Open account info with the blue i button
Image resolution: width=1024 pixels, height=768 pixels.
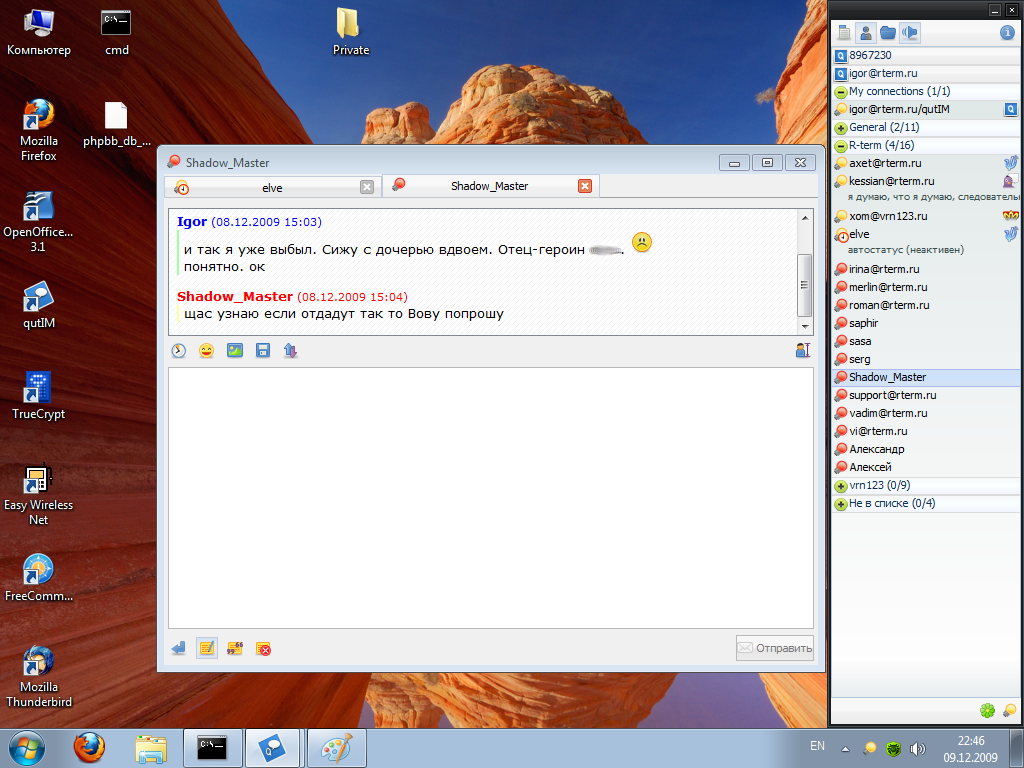[1007, 32]
